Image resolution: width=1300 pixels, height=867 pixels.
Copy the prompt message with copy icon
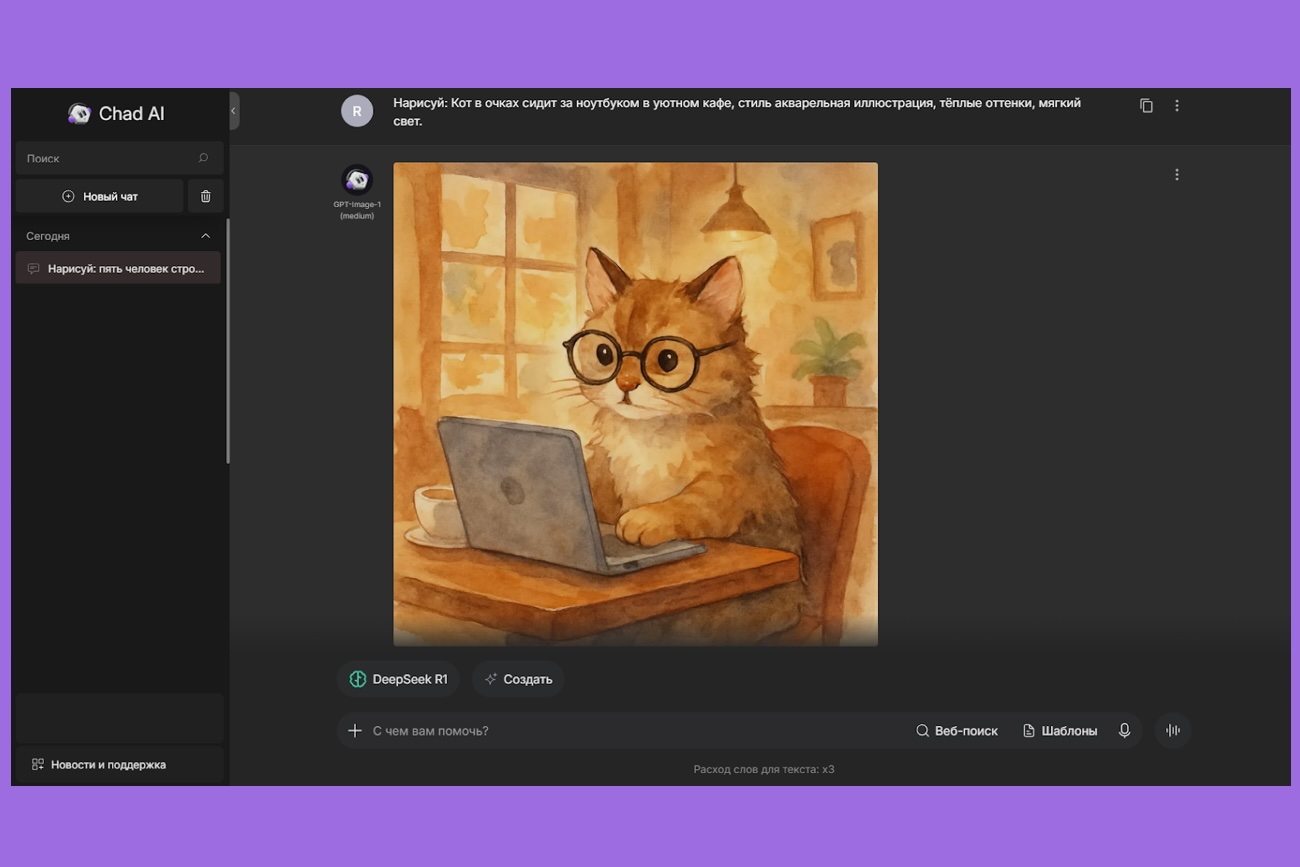pos(1146,106)
